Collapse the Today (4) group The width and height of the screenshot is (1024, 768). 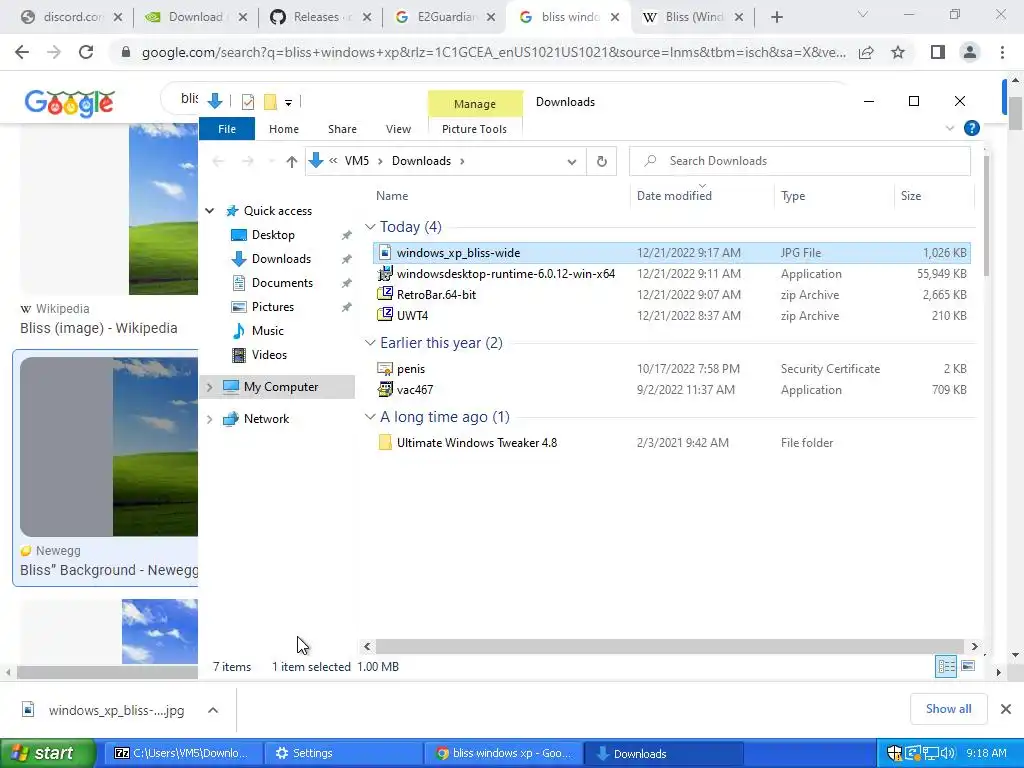[370, 227]
